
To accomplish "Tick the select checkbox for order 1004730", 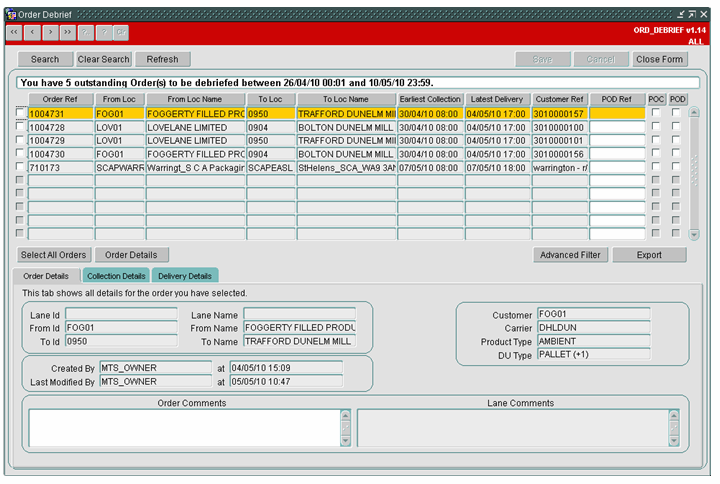I will point(20,153).
